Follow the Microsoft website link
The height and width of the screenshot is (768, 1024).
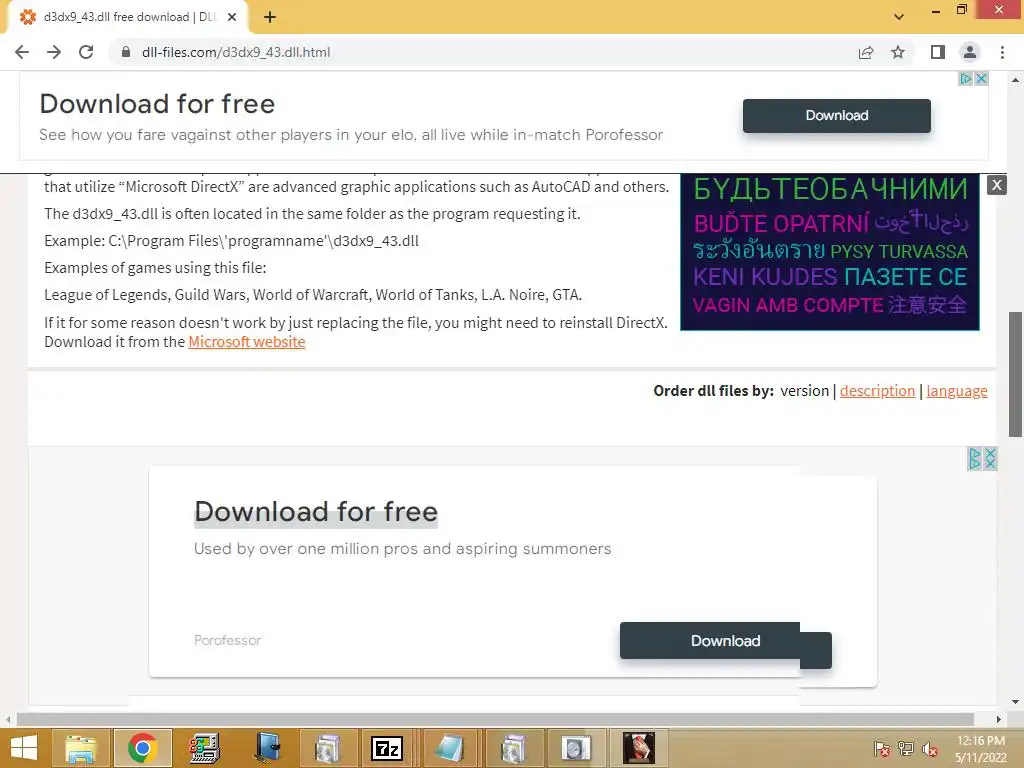point(246,342)
